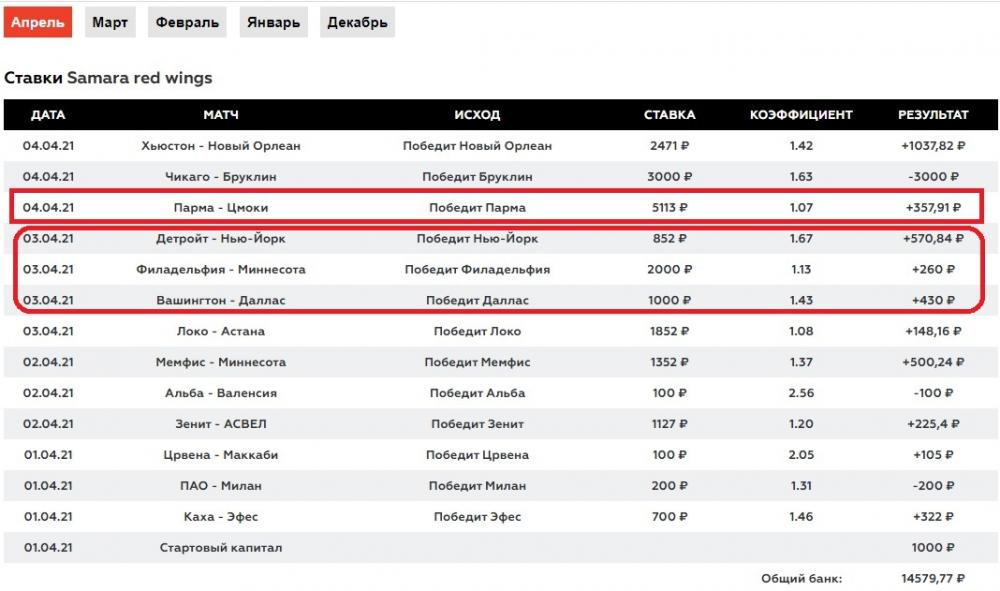Select the Апрель month tab

tap(38, 22)
